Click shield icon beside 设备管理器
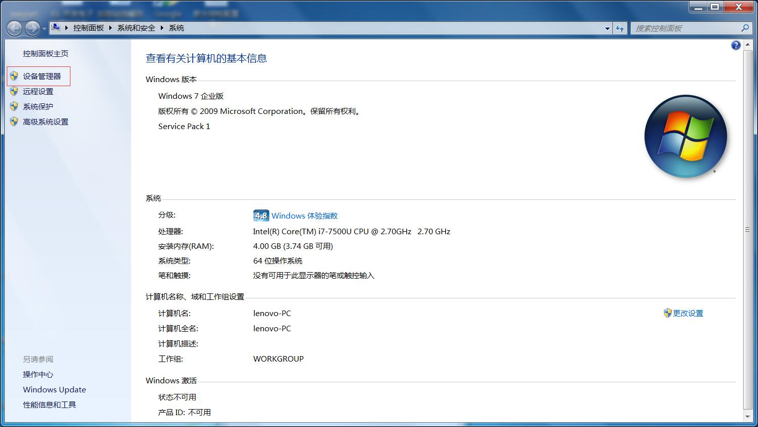758x427 pixels. click(x=14, y=76)
